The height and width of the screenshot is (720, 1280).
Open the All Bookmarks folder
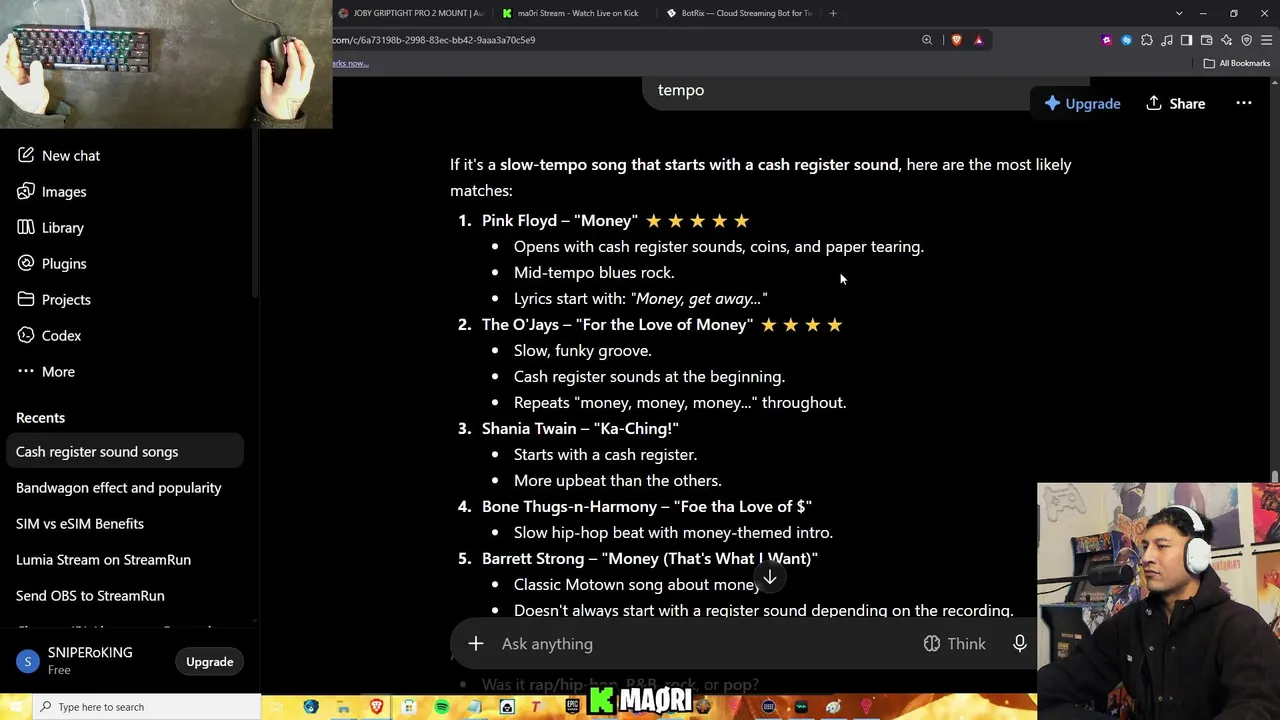click(x=1237, y=63)
